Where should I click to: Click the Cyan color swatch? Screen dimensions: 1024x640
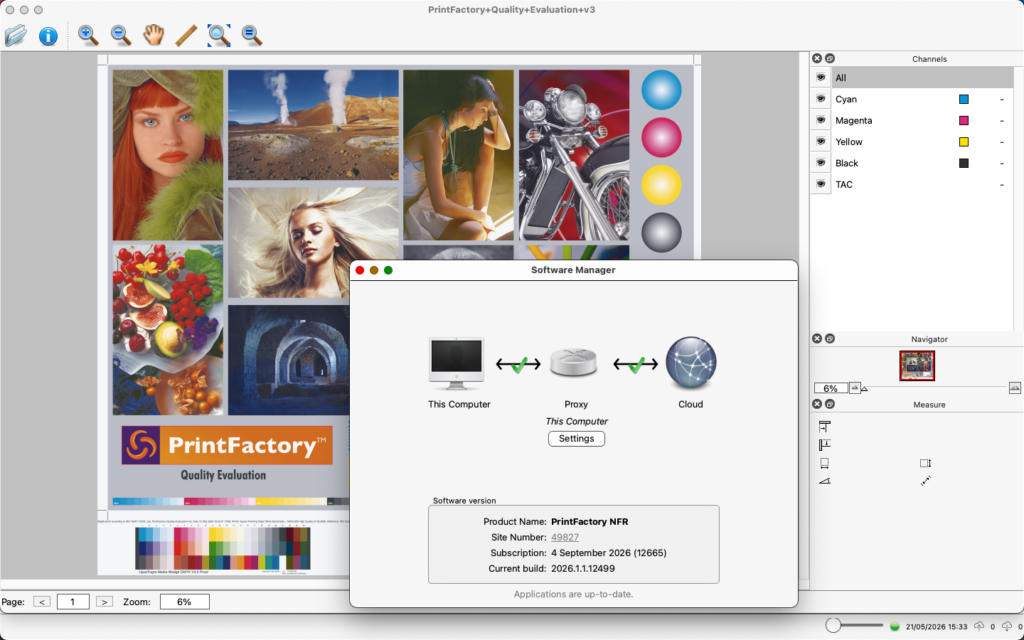click(x=963, y=99)
